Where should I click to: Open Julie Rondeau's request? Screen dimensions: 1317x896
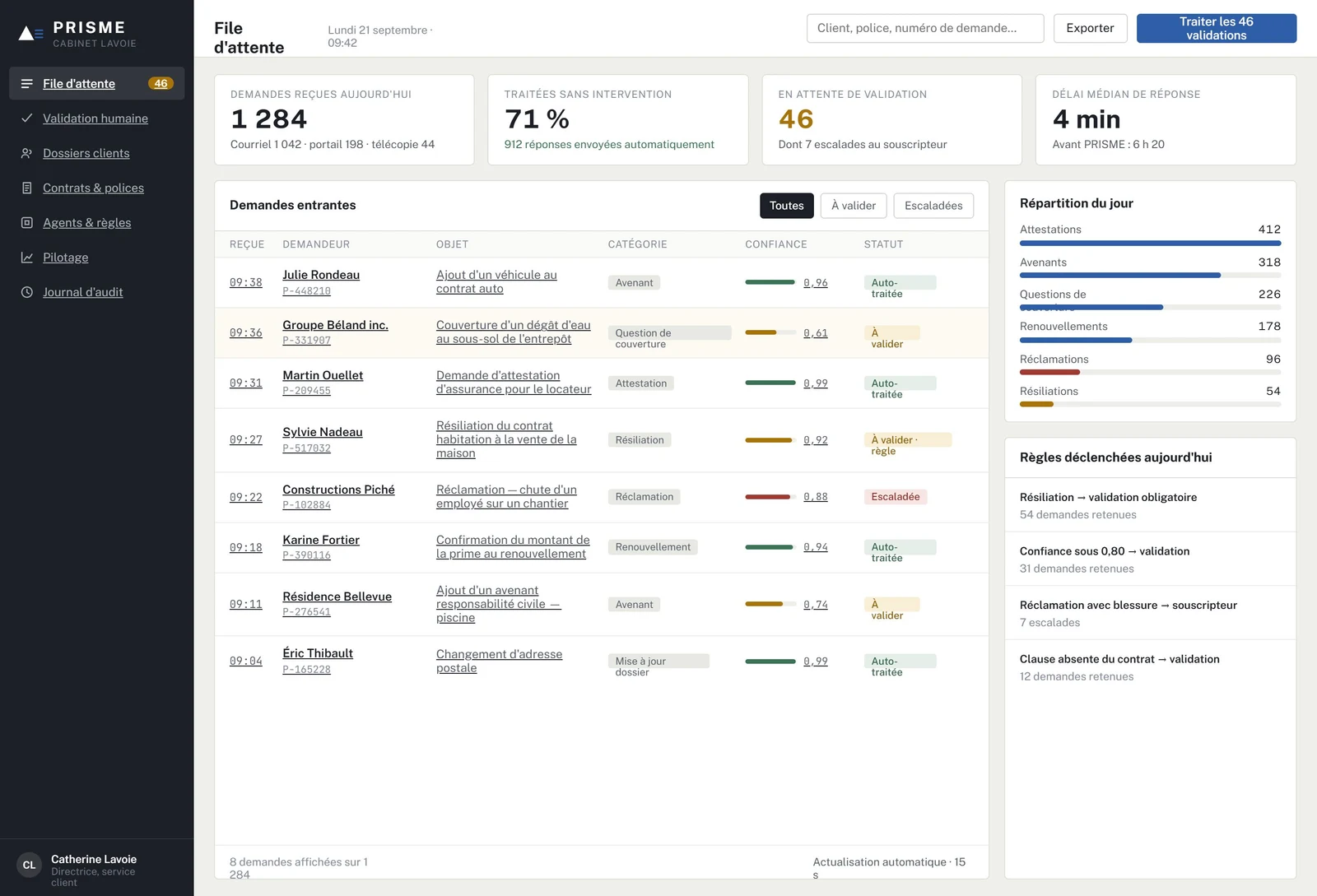321,275
